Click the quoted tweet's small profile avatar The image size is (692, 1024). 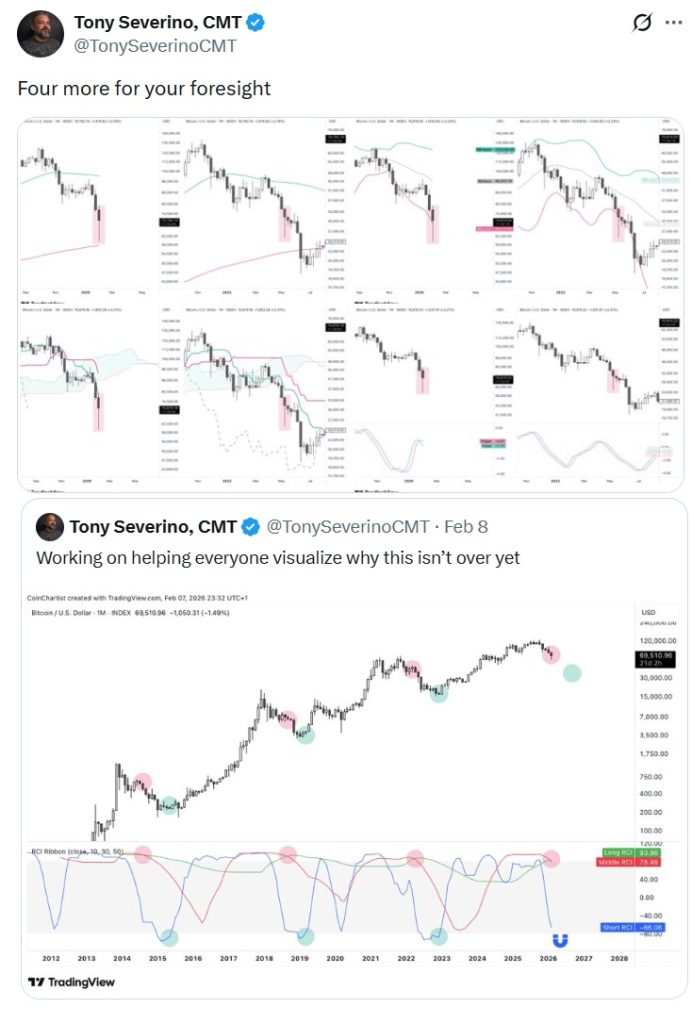(47, 526)
